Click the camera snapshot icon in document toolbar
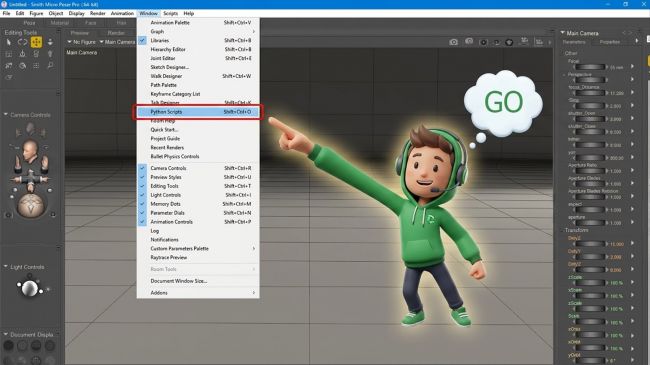The height and width of the screenshot is (365, 650). (454, 42)
